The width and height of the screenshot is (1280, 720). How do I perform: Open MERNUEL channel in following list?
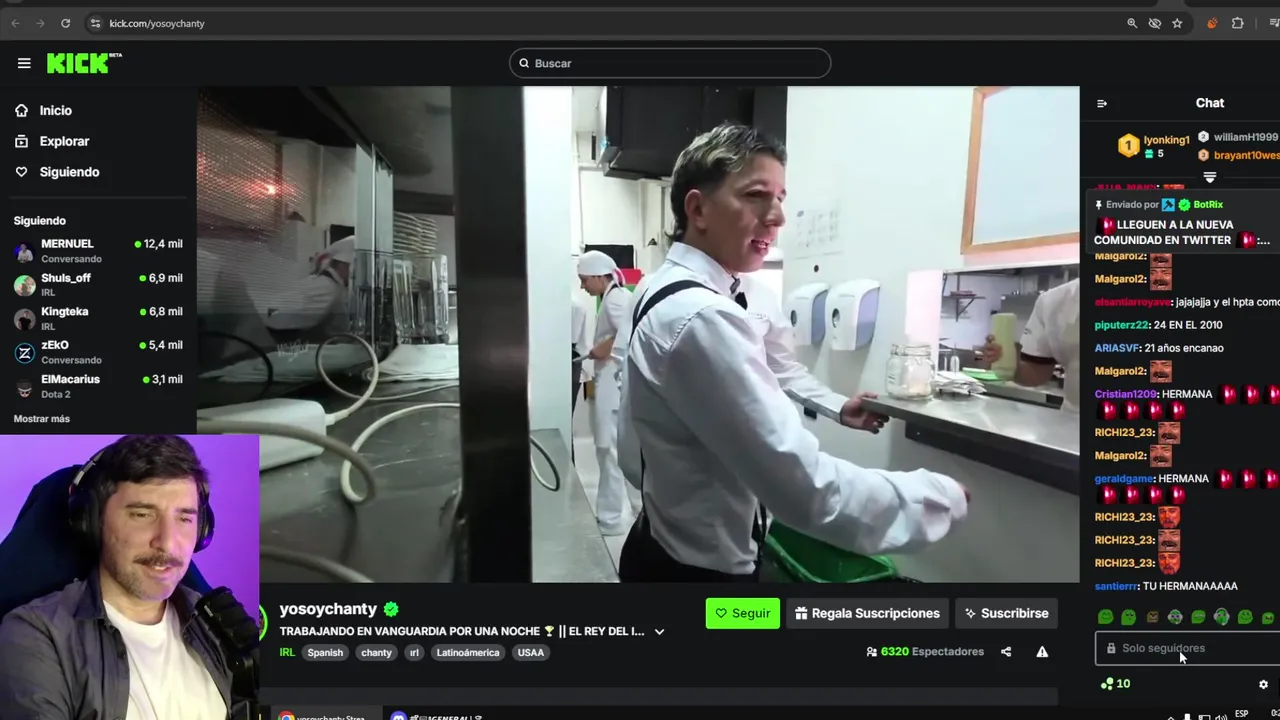pyautogui.click(x=98, y=251)
